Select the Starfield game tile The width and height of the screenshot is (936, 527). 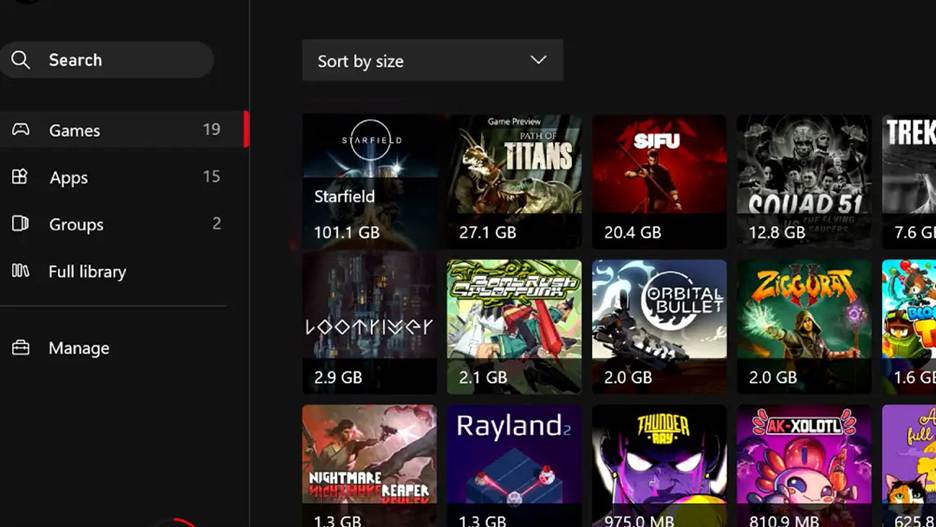coord(369,181)
